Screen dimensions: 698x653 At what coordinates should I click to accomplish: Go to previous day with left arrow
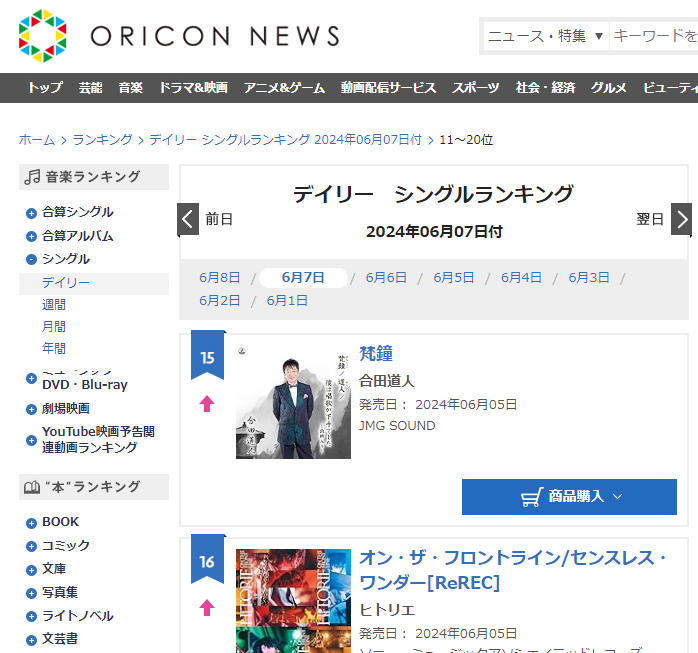point(188,219)
